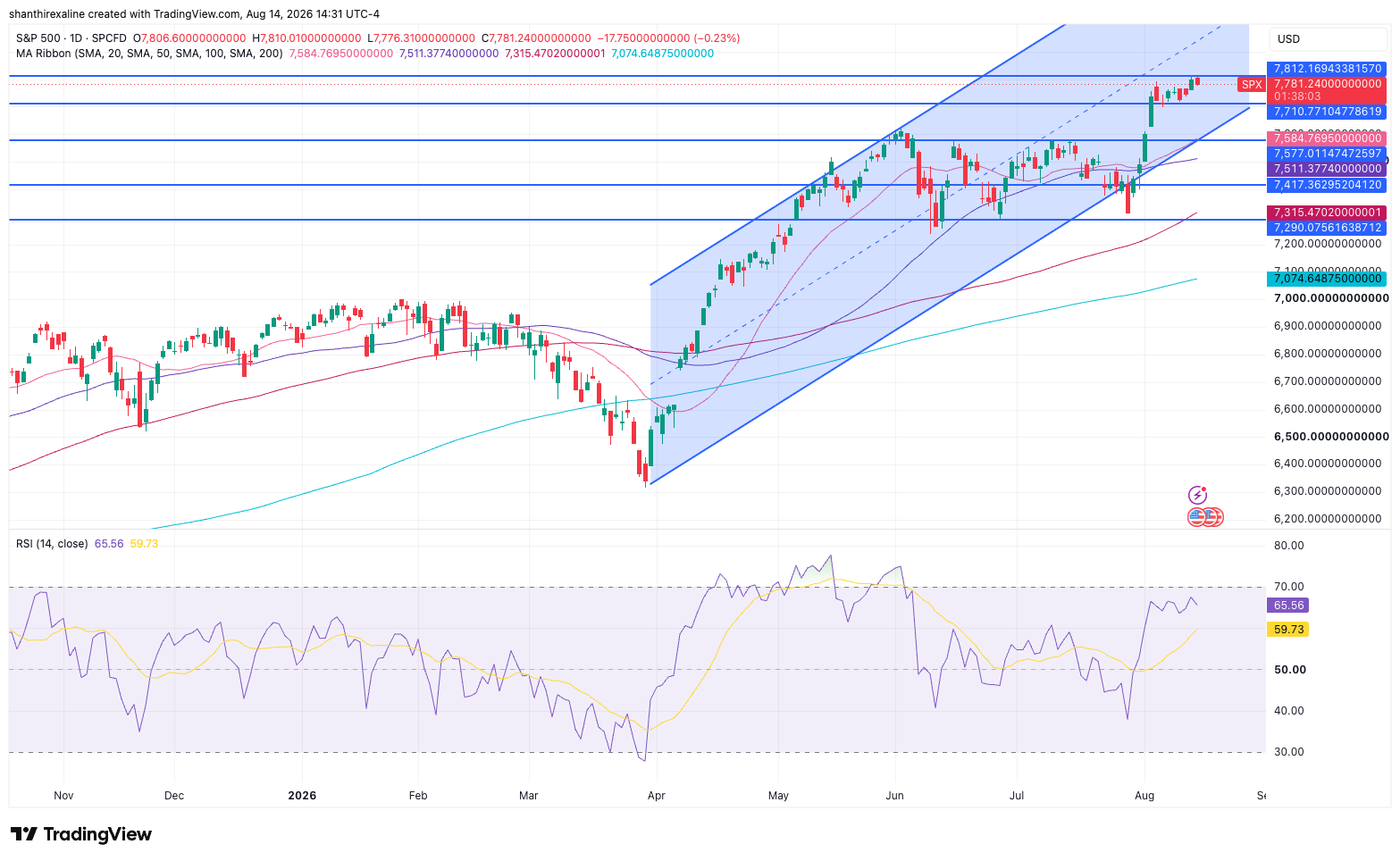This screenshot has height=861, width=1400.
Task: Click the RSI (14, close) legend title
Action: point(52,543)
